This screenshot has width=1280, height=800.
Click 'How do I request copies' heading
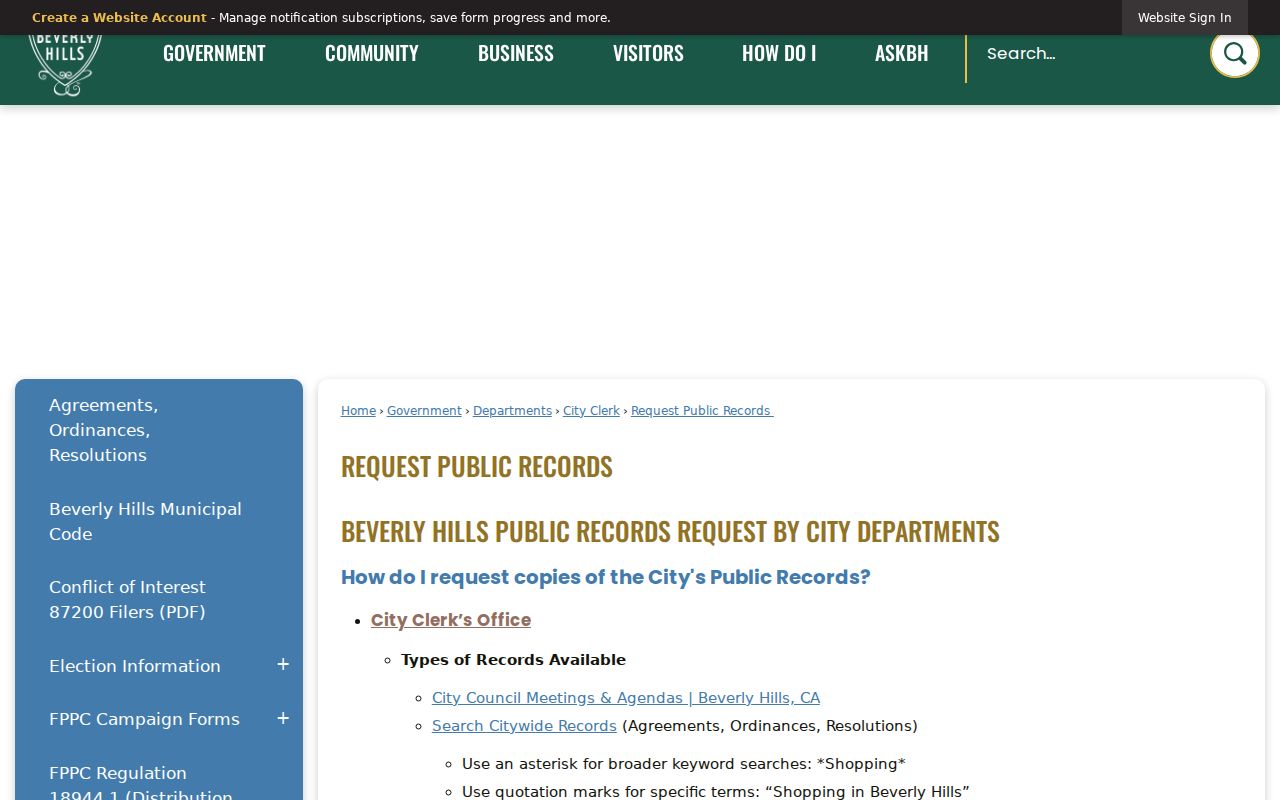pos(606,577)
